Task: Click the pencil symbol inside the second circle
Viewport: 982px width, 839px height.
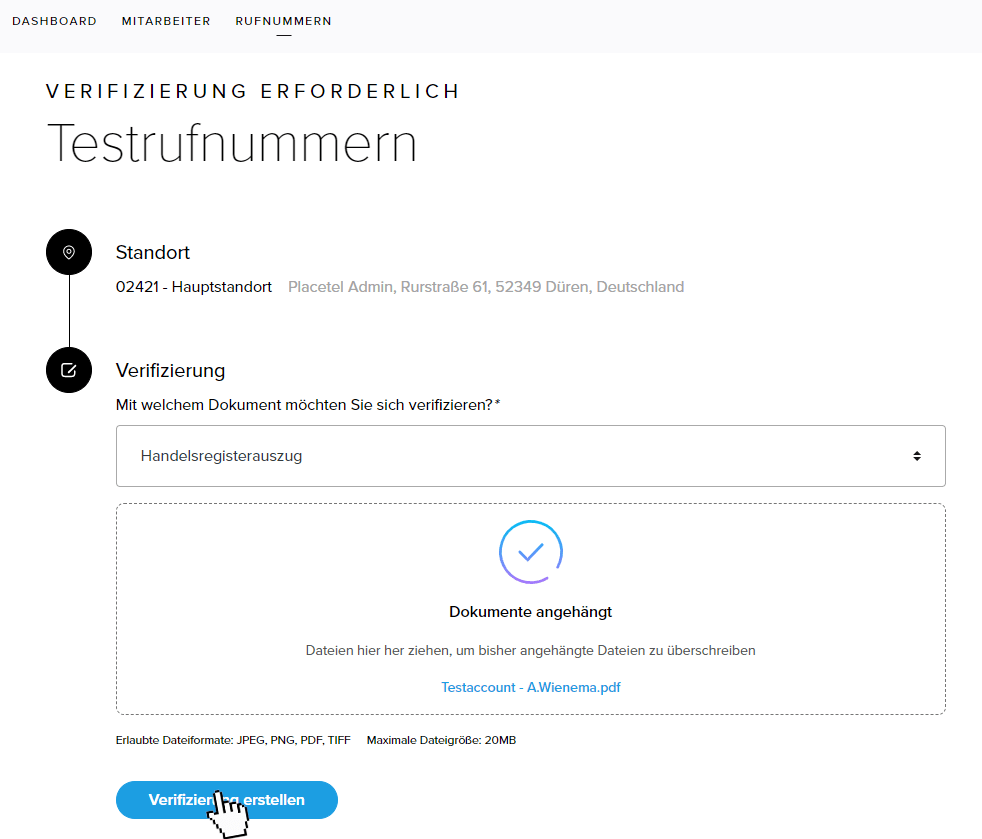Action: [x=68, y=370]
